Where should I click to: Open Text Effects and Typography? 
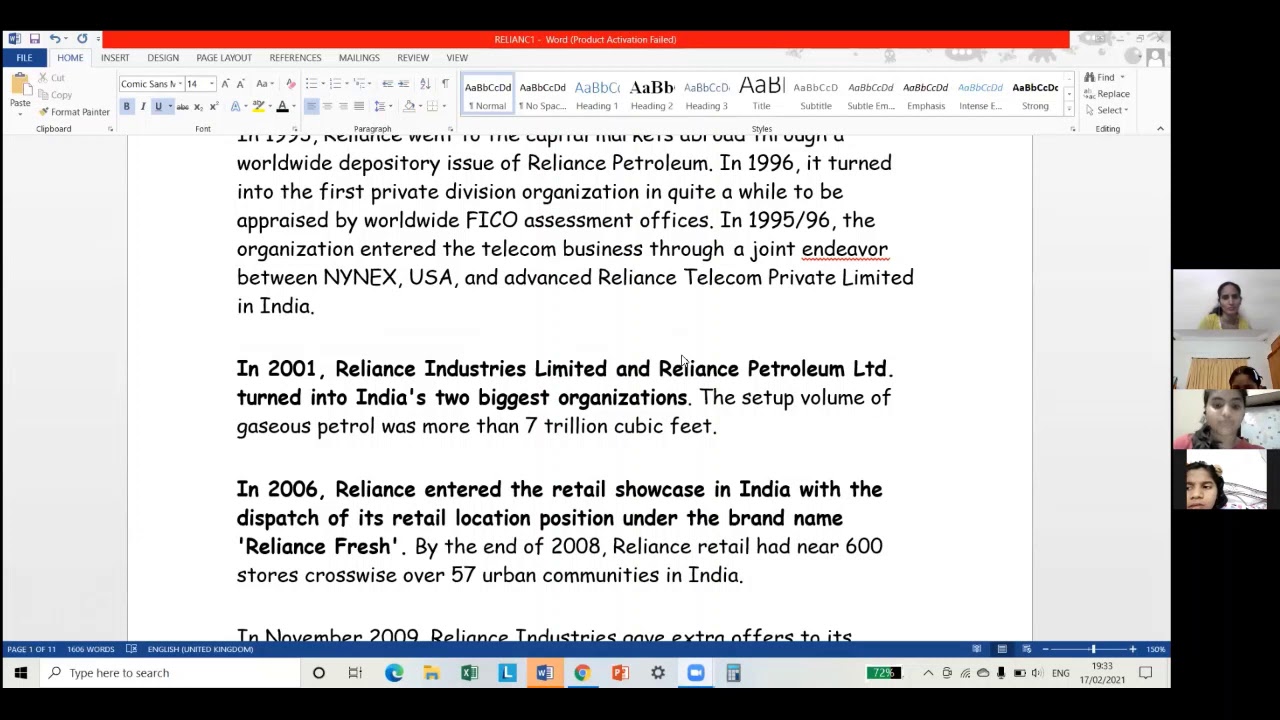[x=236, y=106]
